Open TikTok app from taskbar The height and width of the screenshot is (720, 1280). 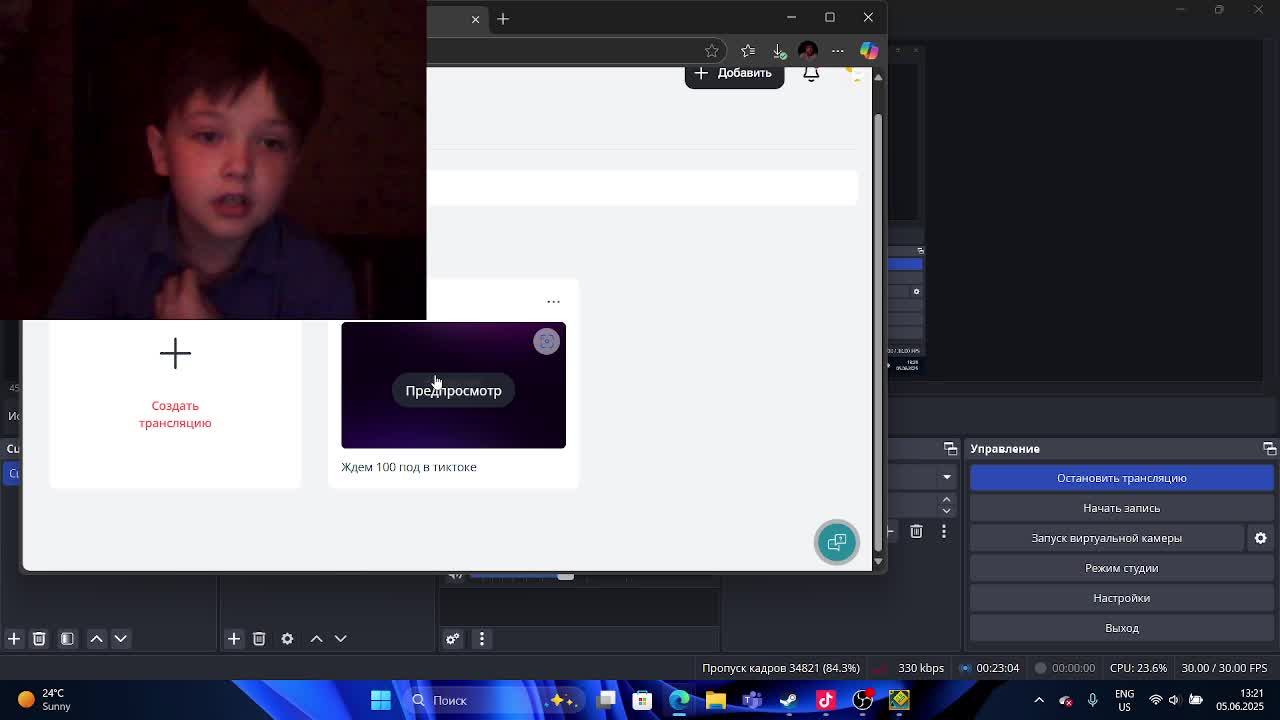pyautogui.click(x=826, y=700)
